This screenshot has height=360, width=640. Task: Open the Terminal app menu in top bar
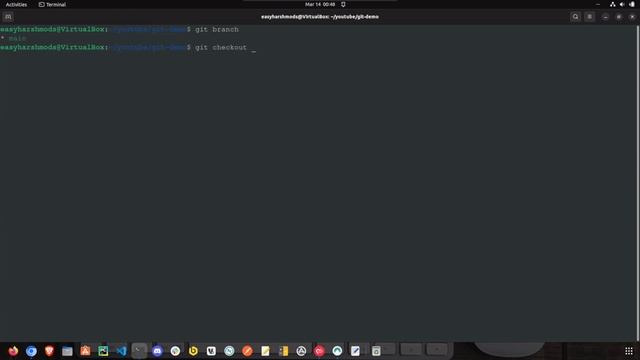coord(52,4)
